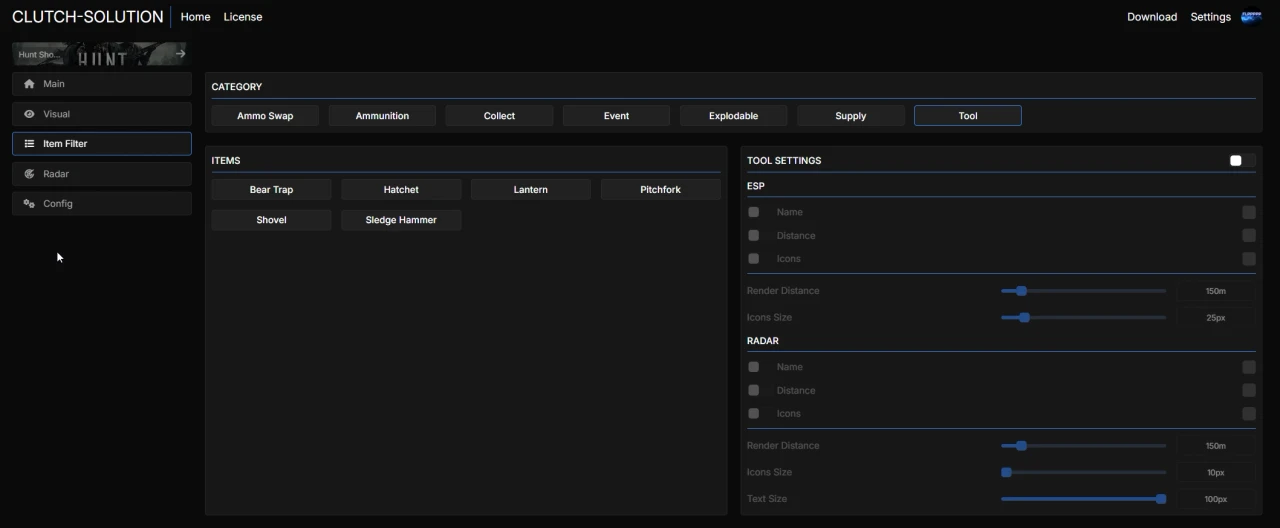Open the Config gears section

click(x=101, y=204)
